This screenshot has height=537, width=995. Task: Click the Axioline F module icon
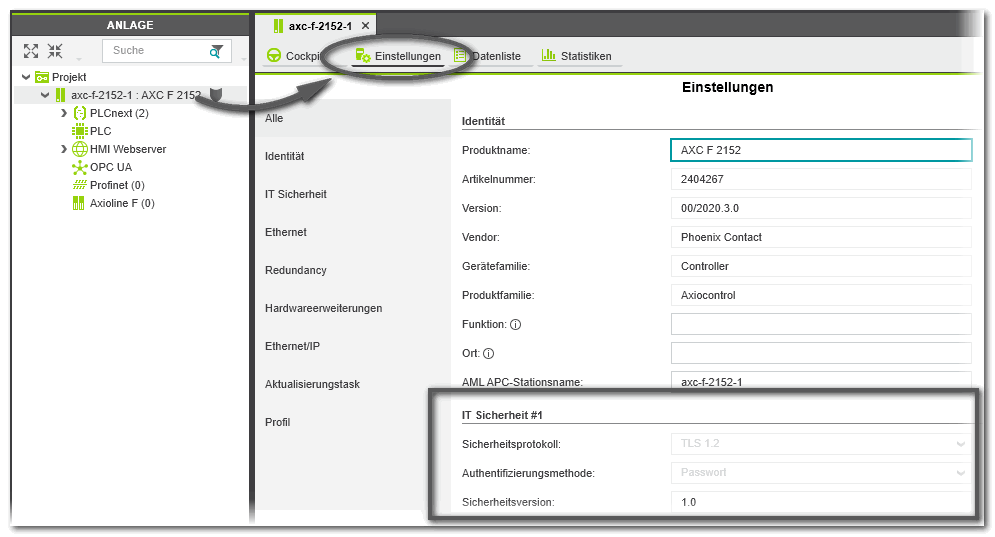tap(79, 203)
